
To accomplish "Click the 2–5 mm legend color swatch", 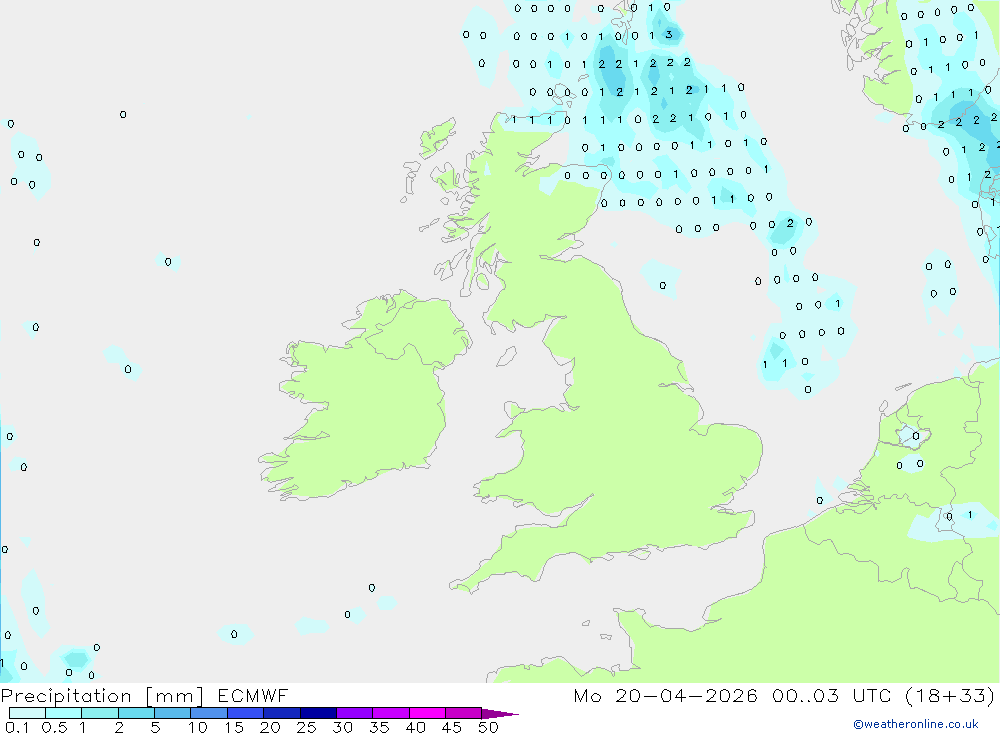I will click(x=136, y=713).
